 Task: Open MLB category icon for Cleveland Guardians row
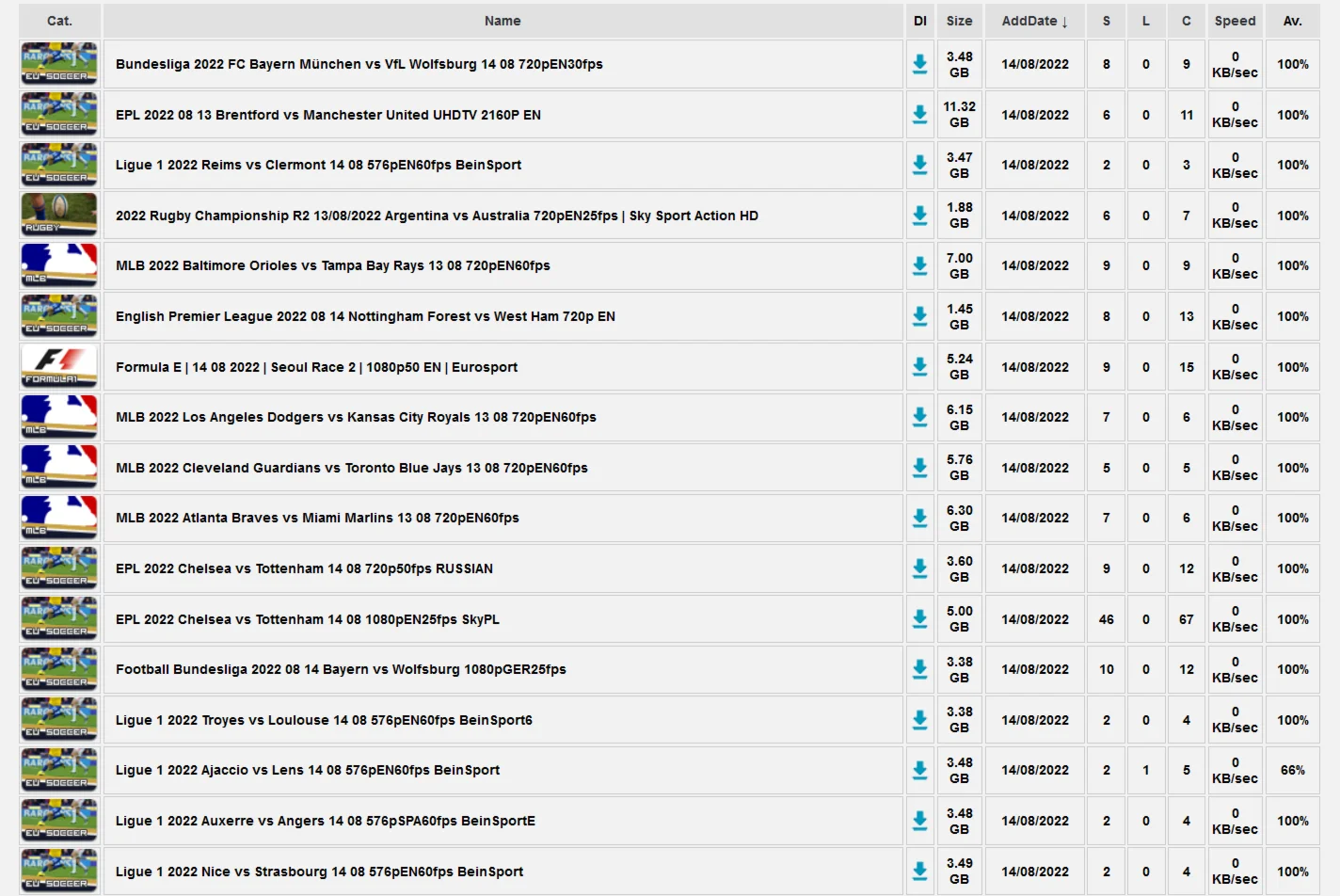click(59, 467)
